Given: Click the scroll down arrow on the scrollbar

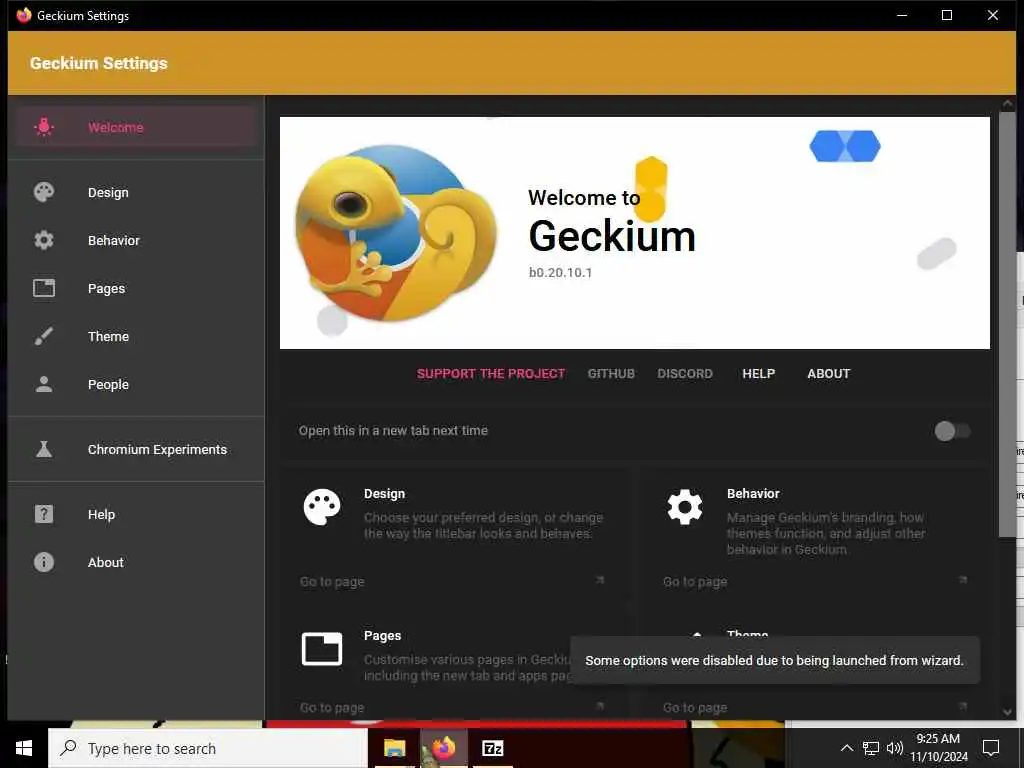Looking at the screenshot, I should point(1008,712).
